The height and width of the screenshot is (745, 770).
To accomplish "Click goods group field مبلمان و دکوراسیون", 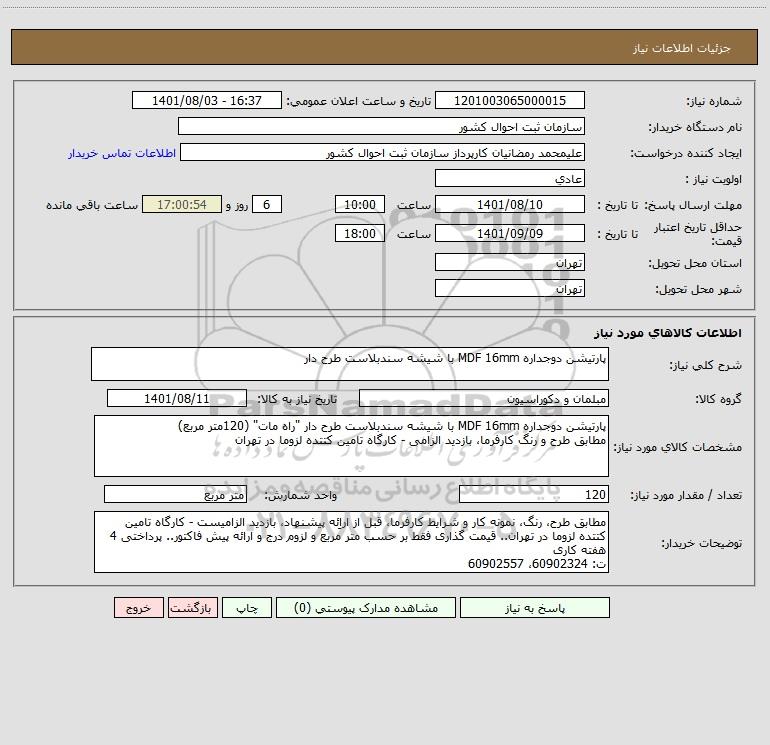I will 484,398.
